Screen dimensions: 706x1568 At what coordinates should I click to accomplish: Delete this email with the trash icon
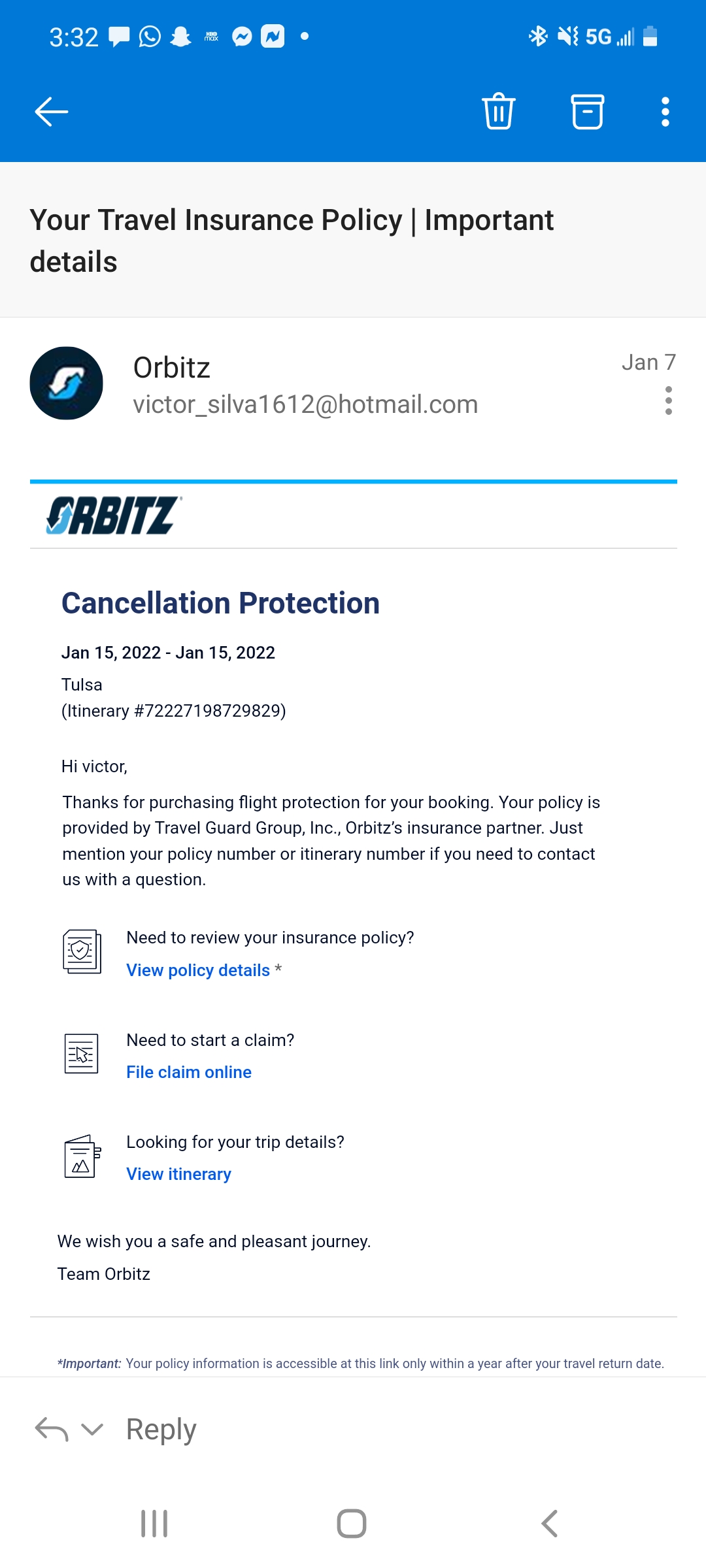point(499,111)
